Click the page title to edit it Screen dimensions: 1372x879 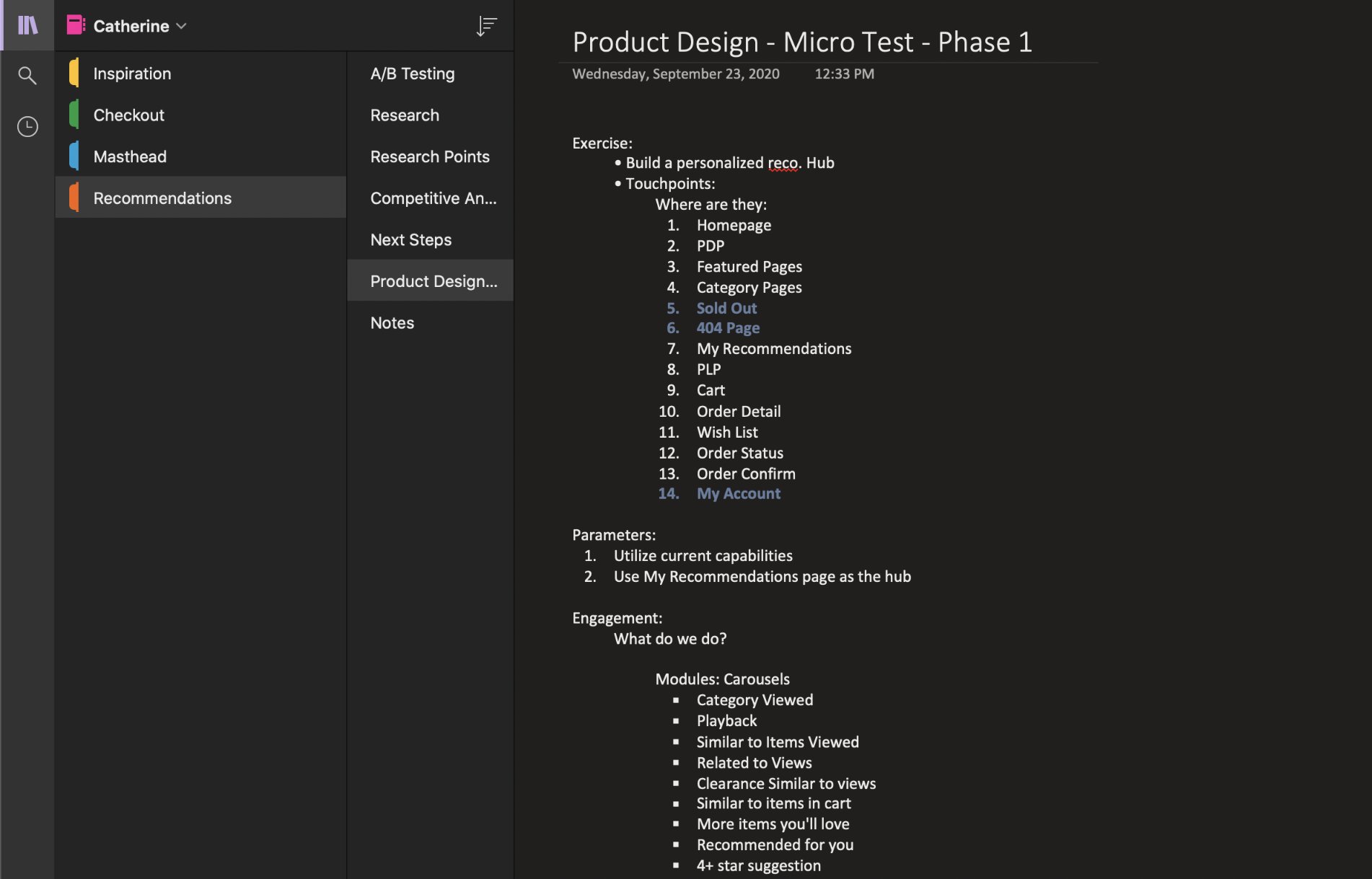[x=801, y=42]
